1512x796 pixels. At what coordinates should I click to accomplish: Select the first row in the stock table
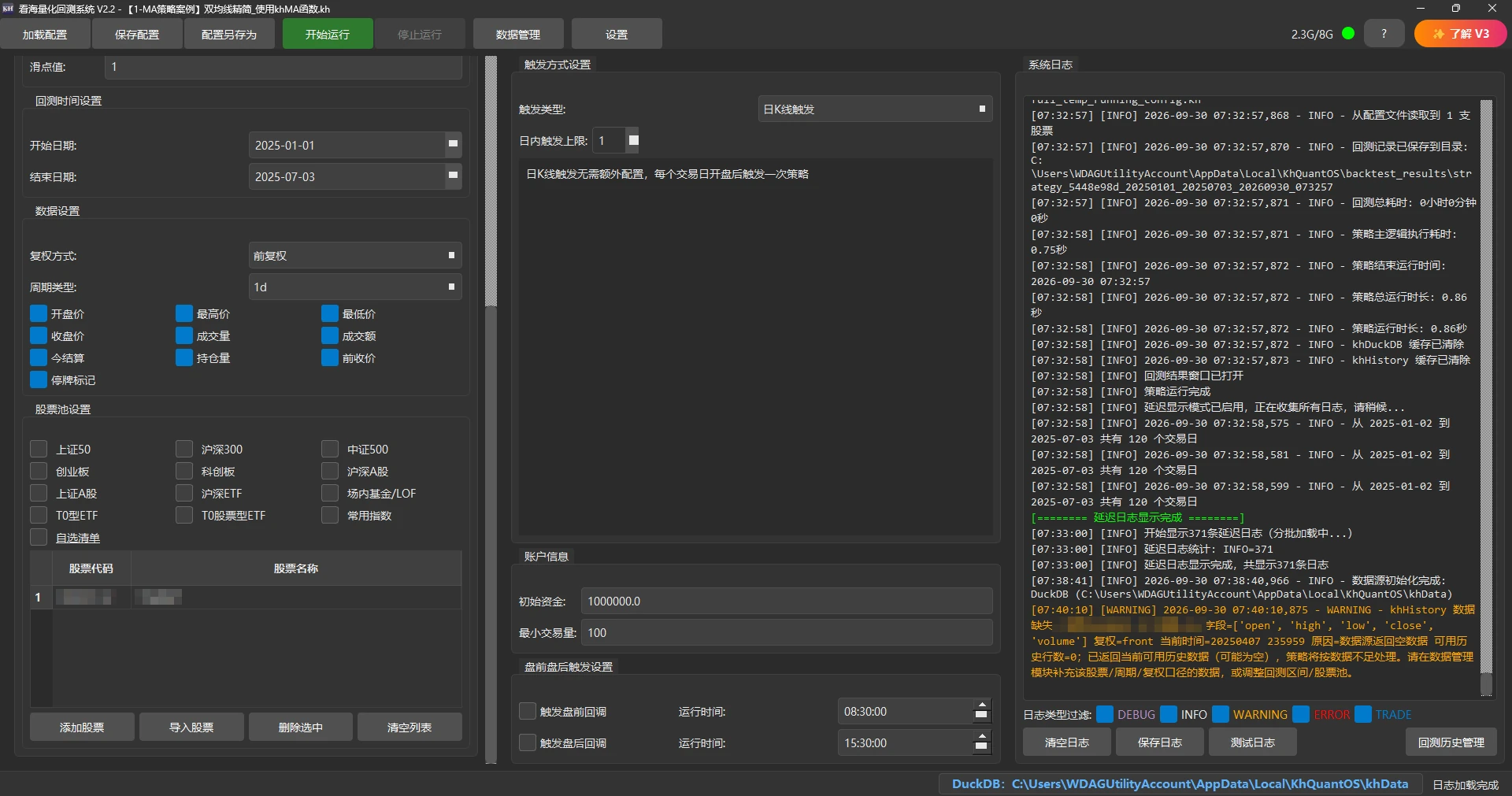(x=246, y=597)
